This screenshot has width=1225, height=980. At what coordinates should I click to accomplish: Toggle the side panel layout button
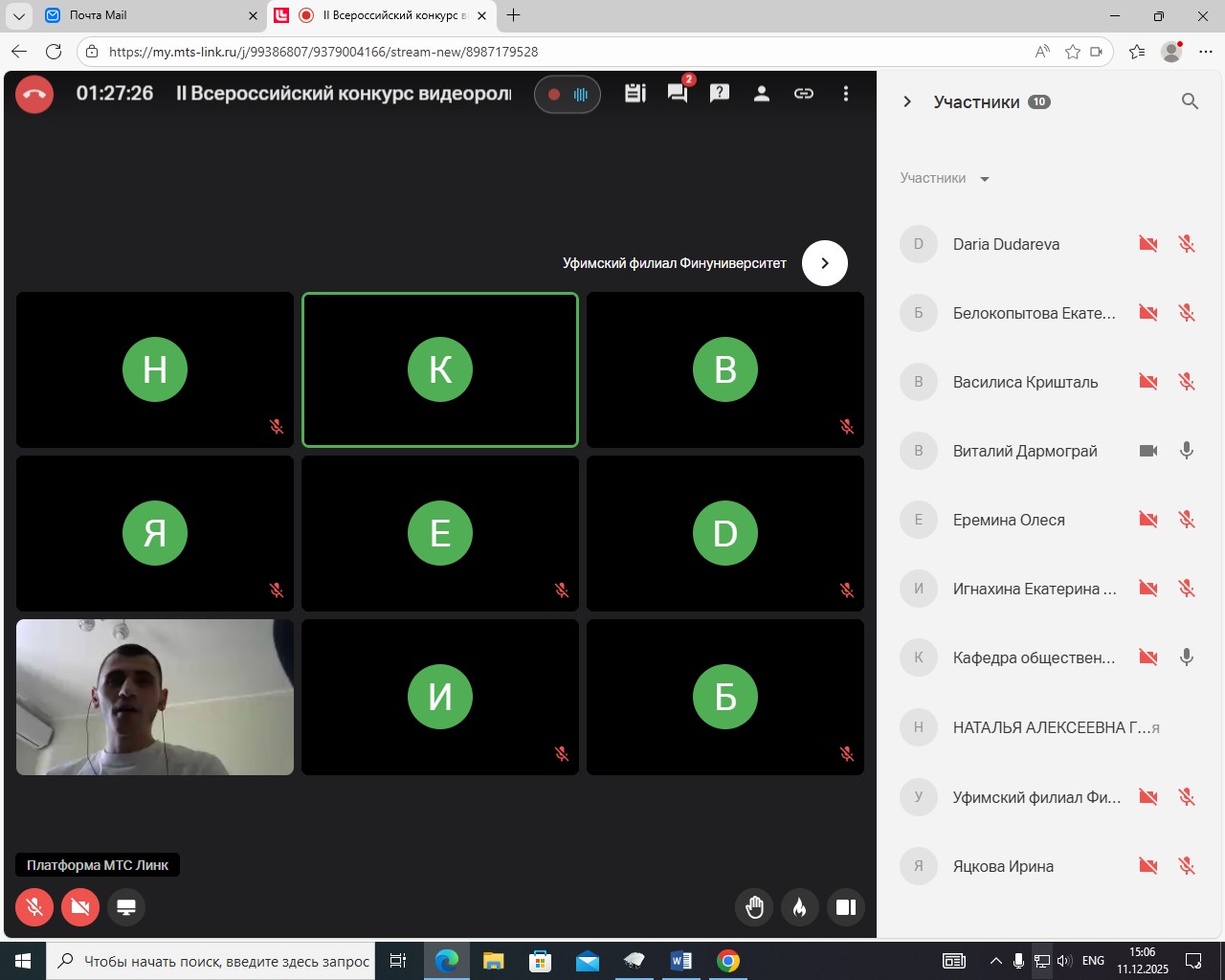[x=846, y=906]
